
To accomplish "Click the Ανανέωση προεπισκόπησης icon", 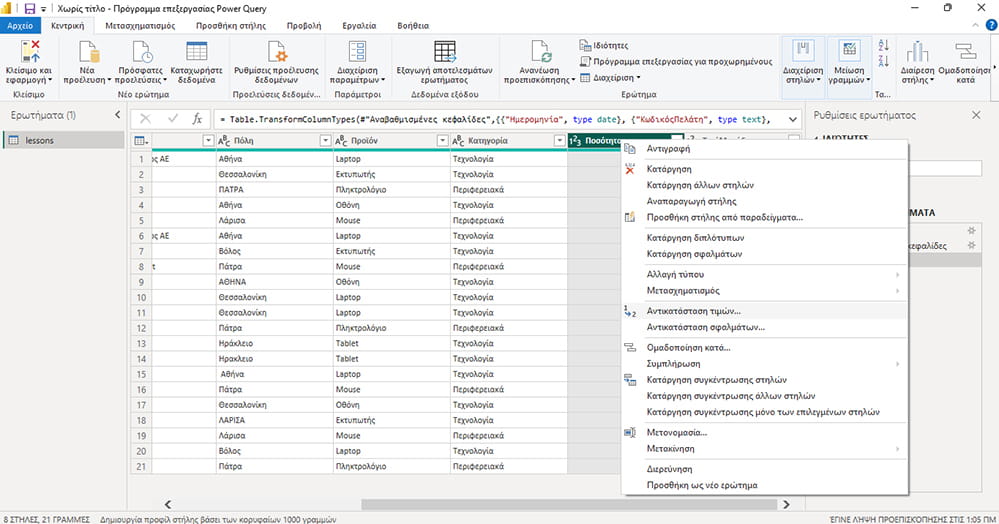I will (x=540, y=52).
